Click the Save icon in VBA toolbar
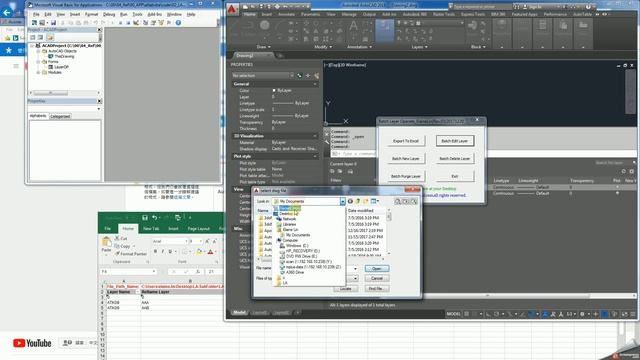The image size is (640, 360). point(53,23)
